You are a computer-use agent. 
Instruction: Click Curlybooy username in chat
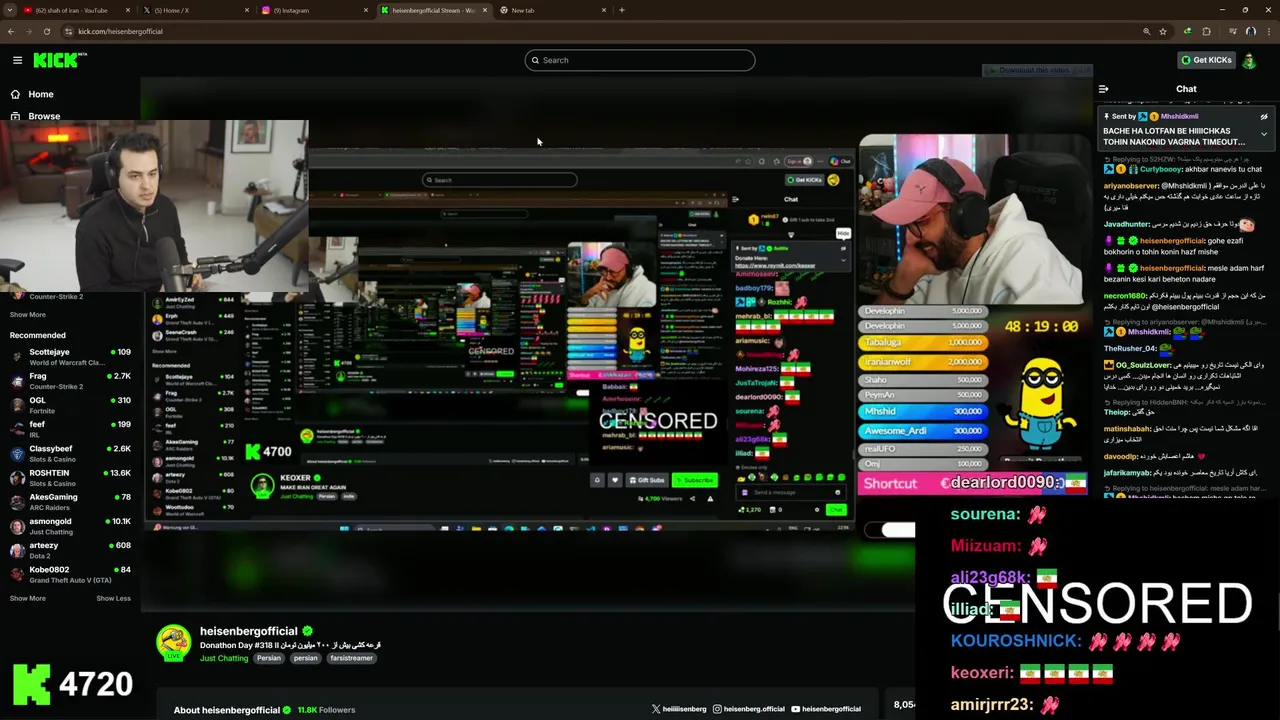coord(1160,169)
